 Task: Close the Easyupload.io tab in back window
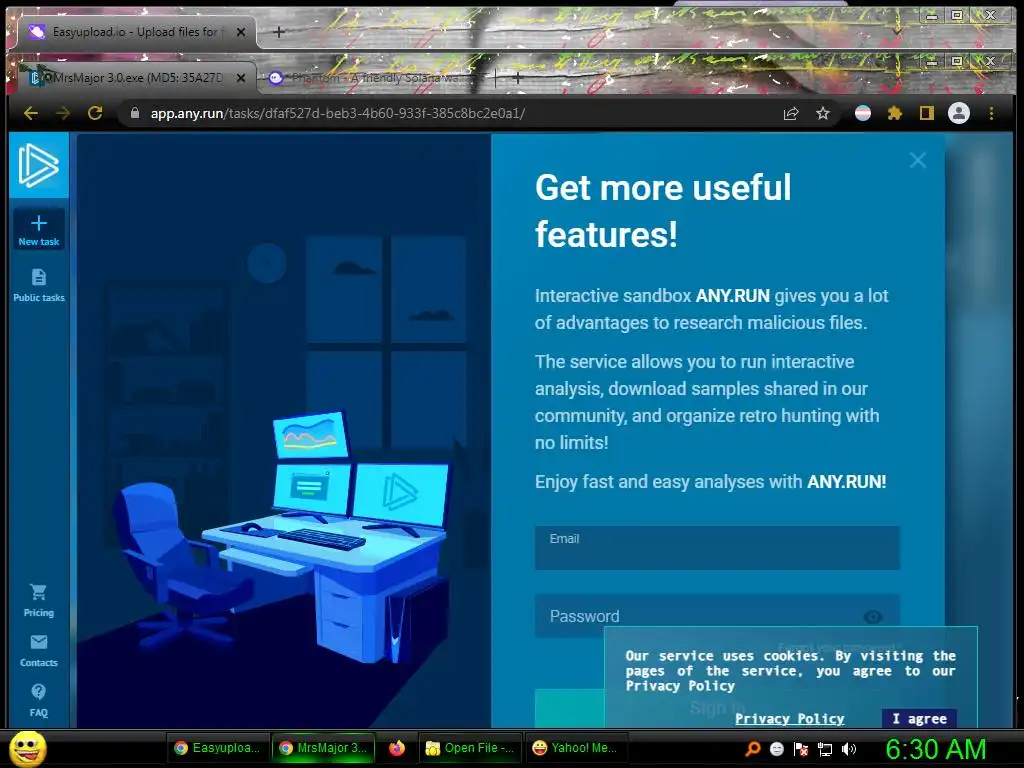(241, 31)
